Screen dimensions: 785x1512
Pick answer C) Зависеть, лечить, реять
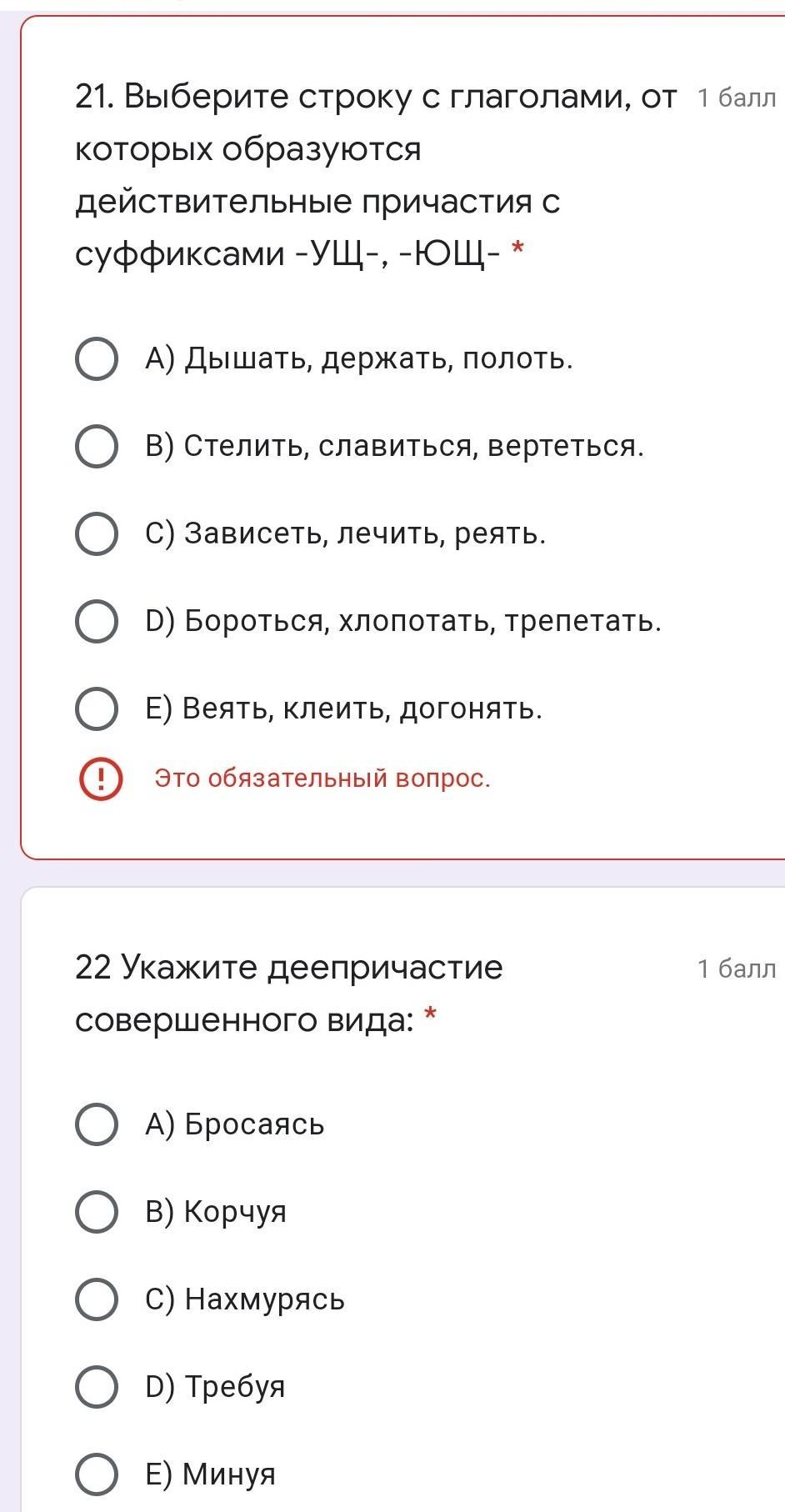pos(97,533)
